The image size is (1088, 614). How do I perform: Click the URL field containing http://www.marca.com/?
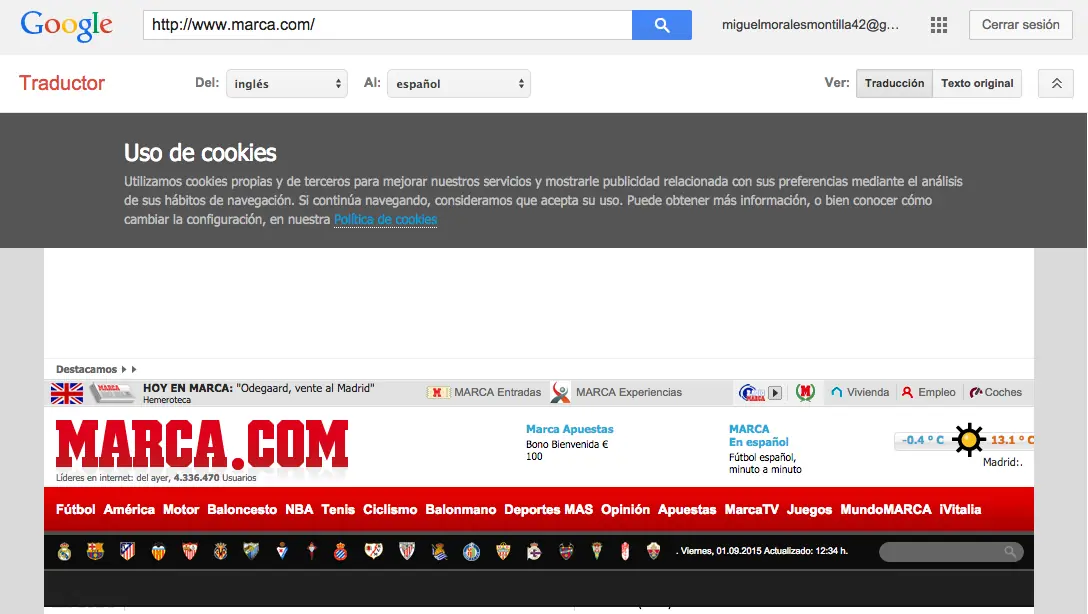(387, 25)
